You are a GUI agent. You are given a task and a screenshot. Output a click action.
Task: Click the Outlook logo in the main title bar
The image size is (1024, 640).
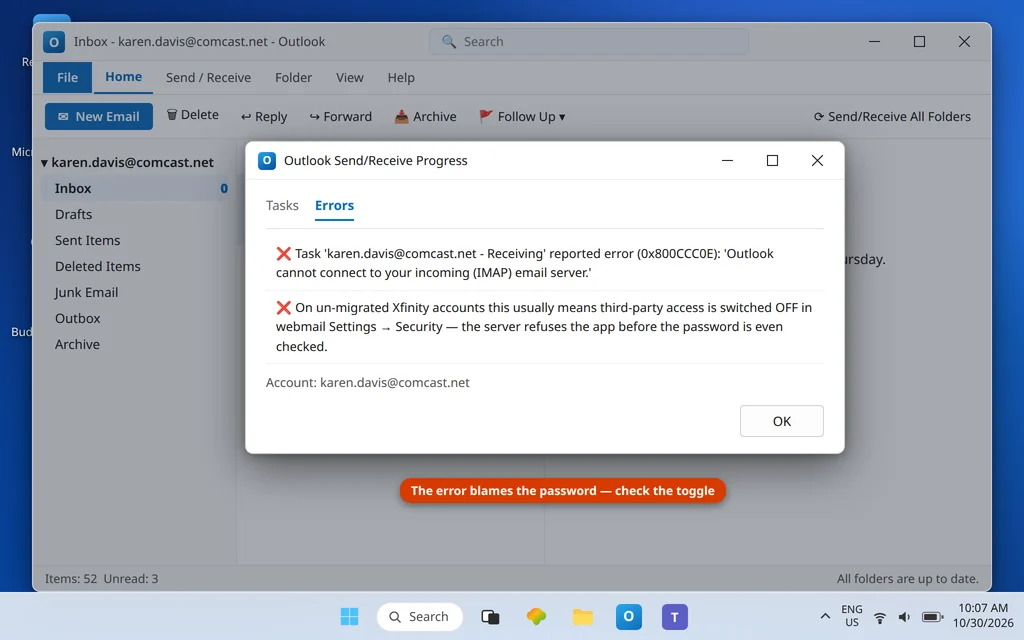point(54,42)
